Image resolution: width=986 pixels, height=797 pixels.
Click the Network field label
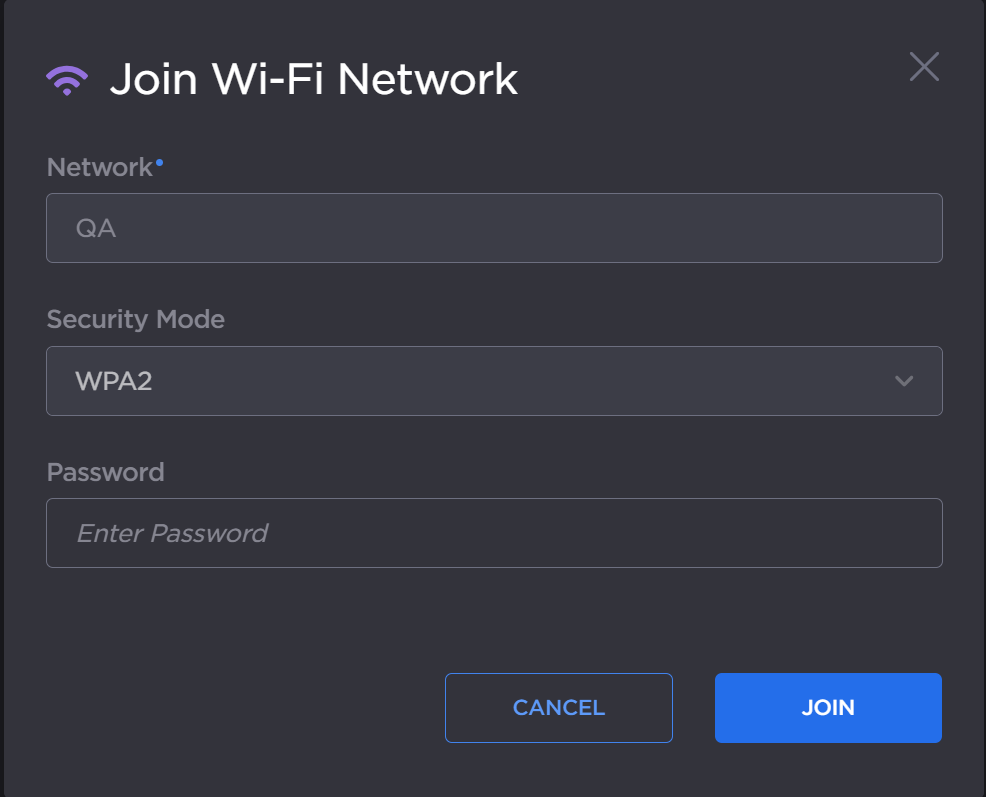[x=99, y=167]
